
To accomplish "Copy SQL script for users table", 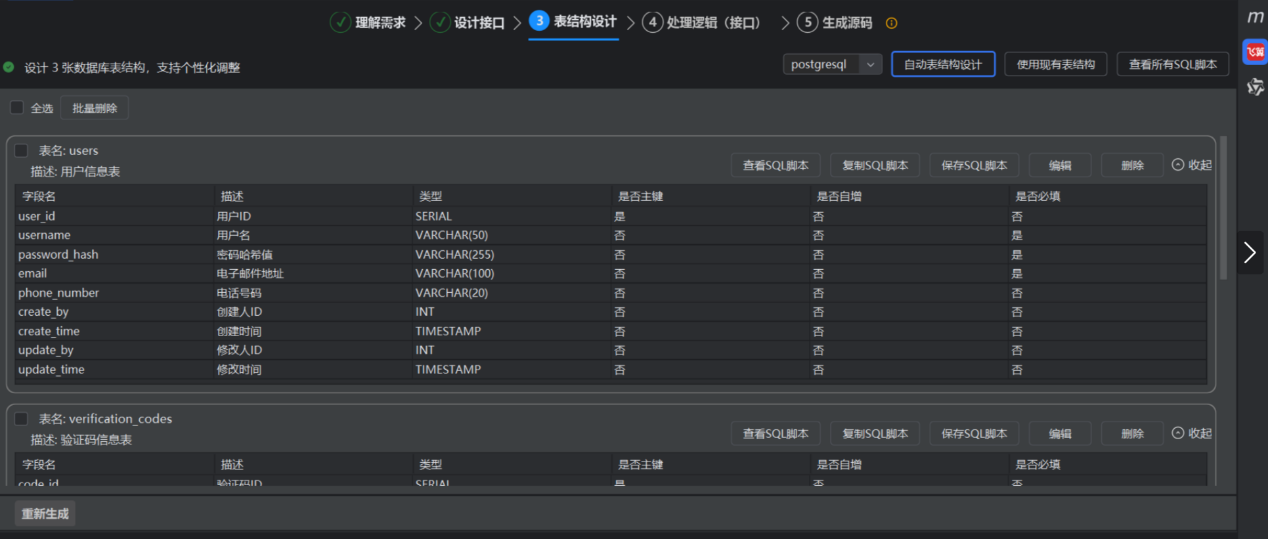I will [875, 166].
